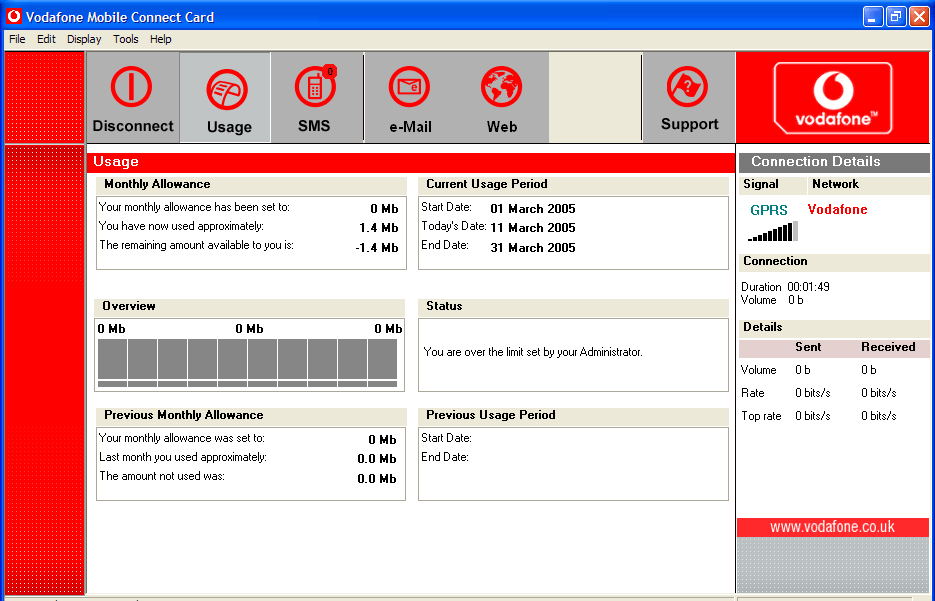Click 'Last month you used approximately' line
The image size is (935, 601).
[x=182, y=457]
